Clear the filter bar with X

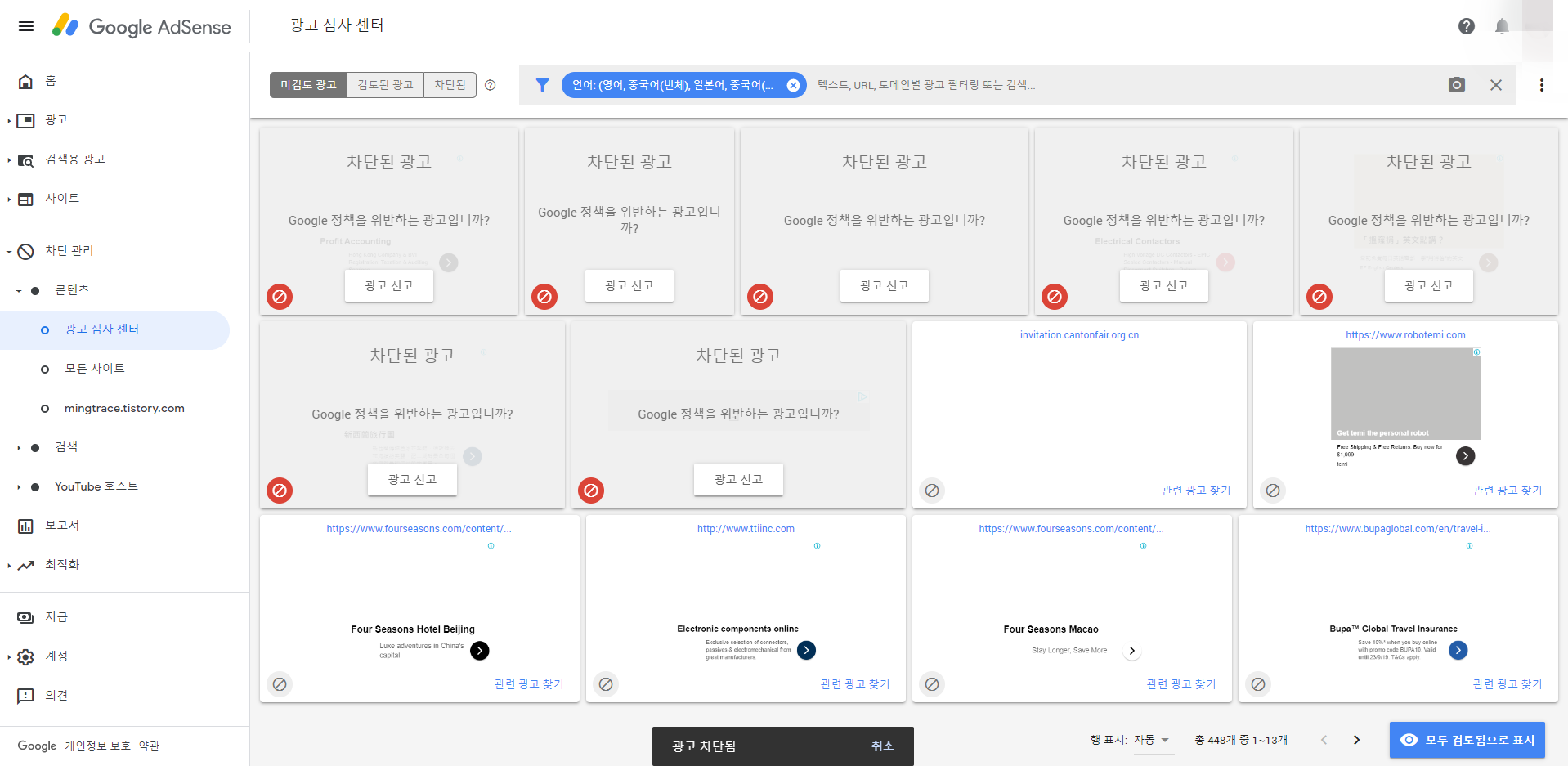pyautogui.click(x=1496, y=85)
